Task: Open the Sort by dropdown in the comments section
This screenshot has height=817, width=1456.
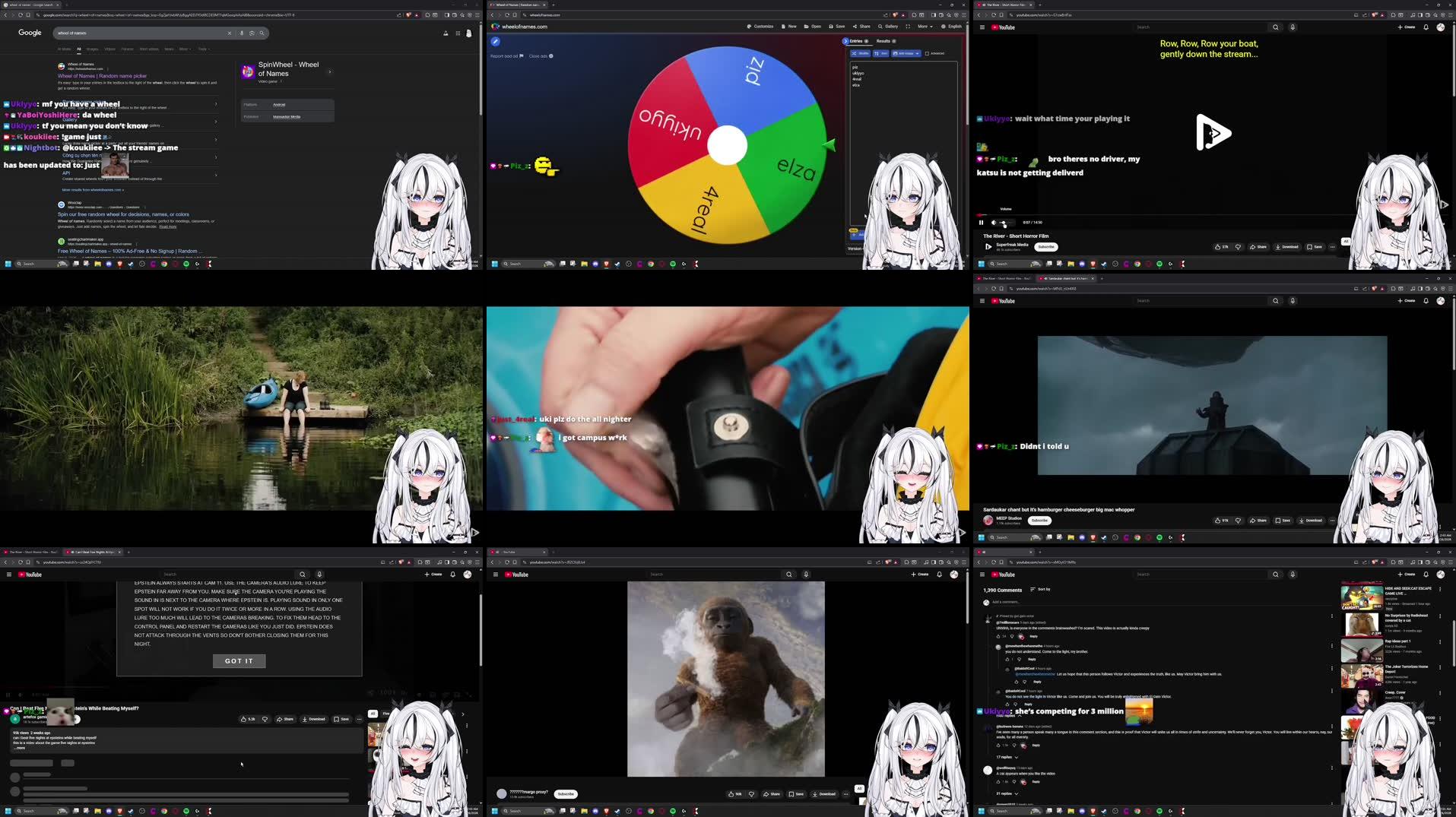Action: tap(1039, 589)
